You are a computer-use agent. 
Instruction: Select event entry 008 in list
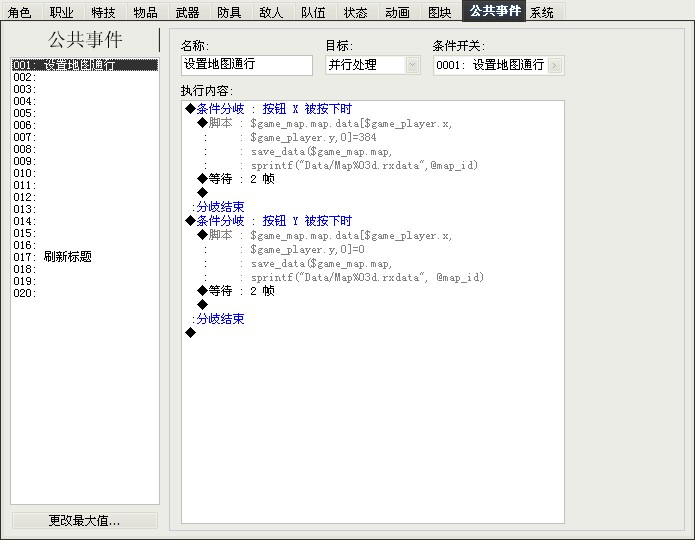(85, 149)
